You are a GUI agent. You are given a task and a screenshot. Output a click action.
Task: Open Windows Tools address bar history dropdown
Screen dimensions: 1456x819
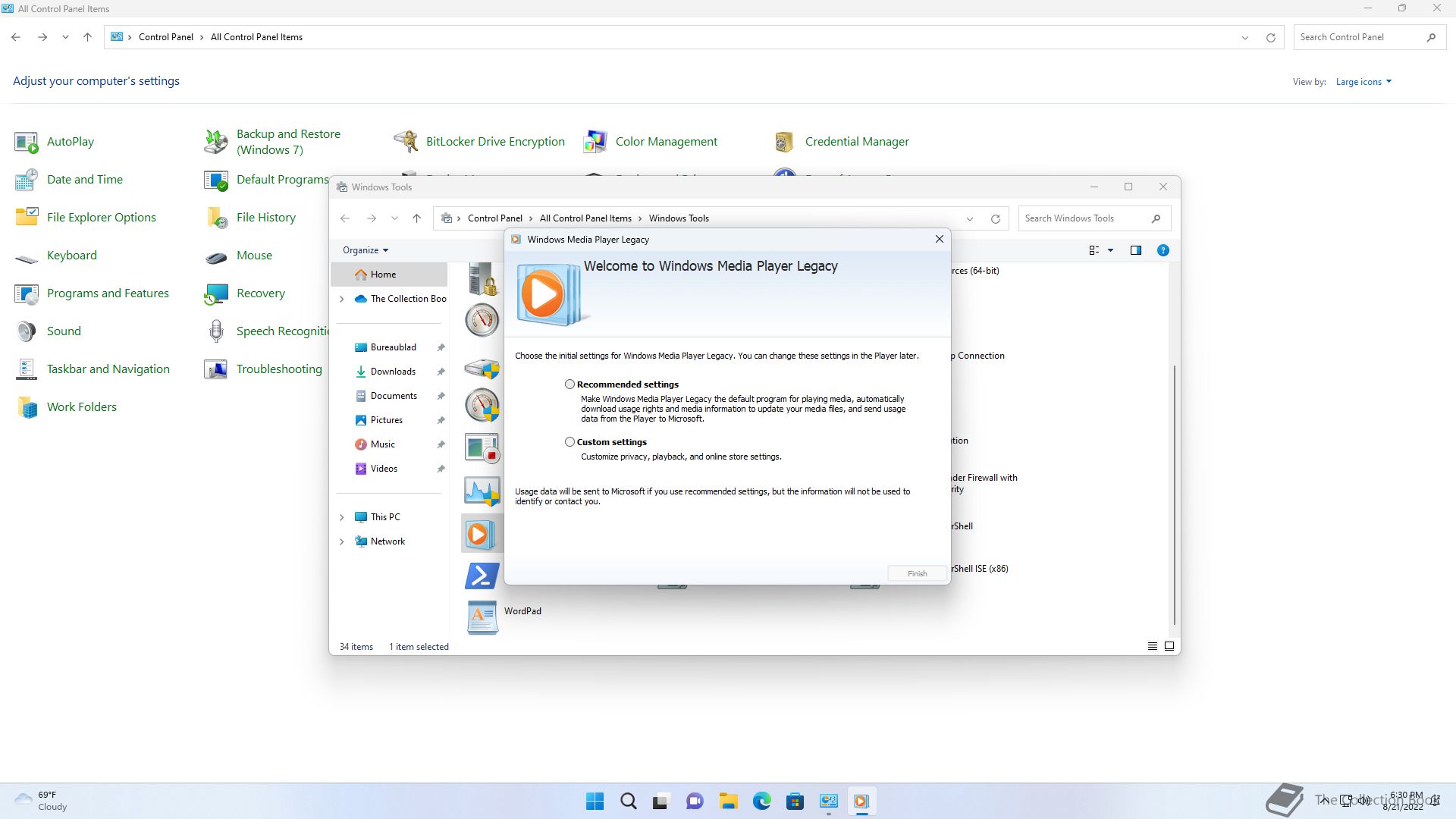(x=969, y=218)
